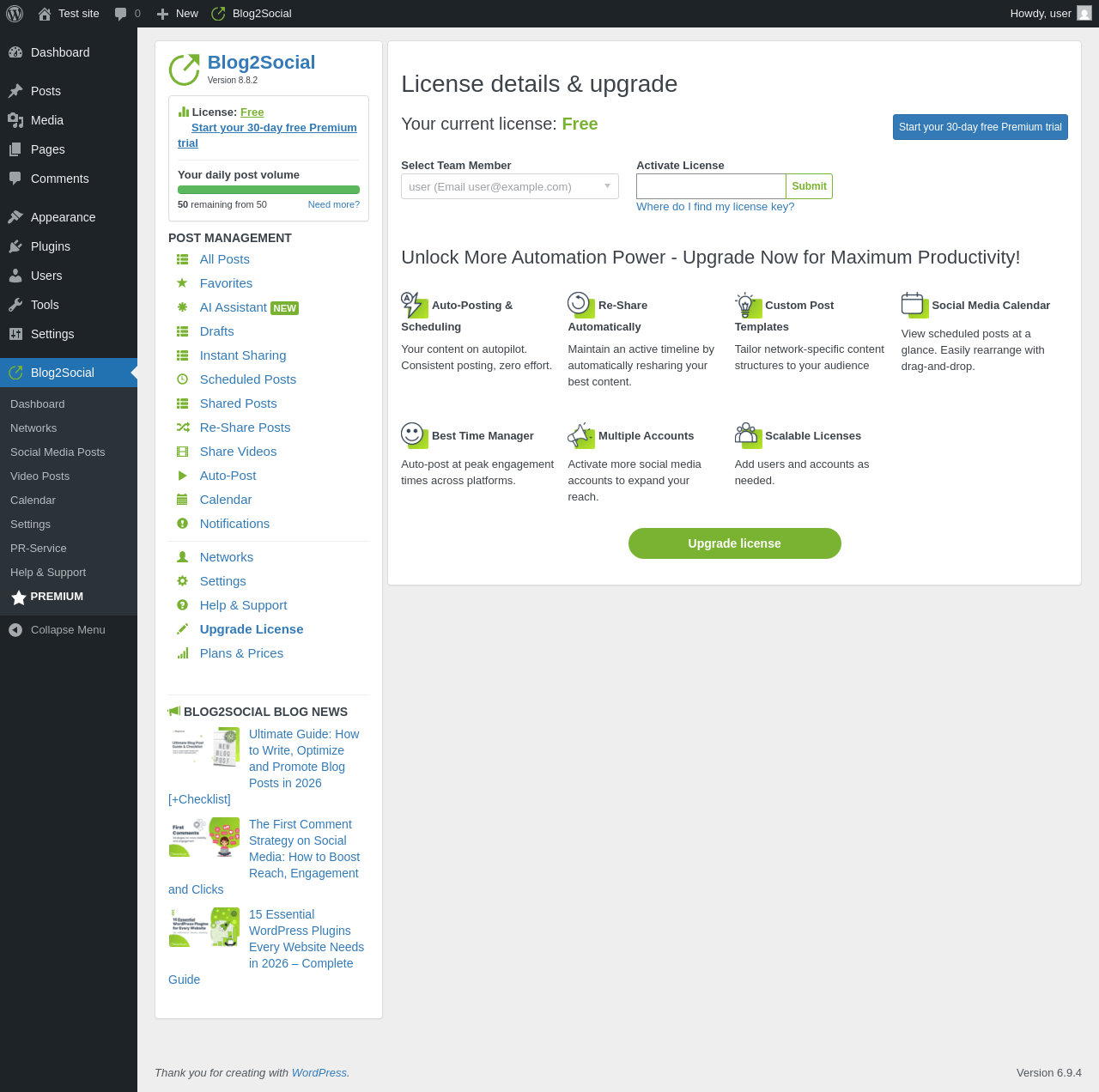Click the Scheduled Posts clock icon

182,379
